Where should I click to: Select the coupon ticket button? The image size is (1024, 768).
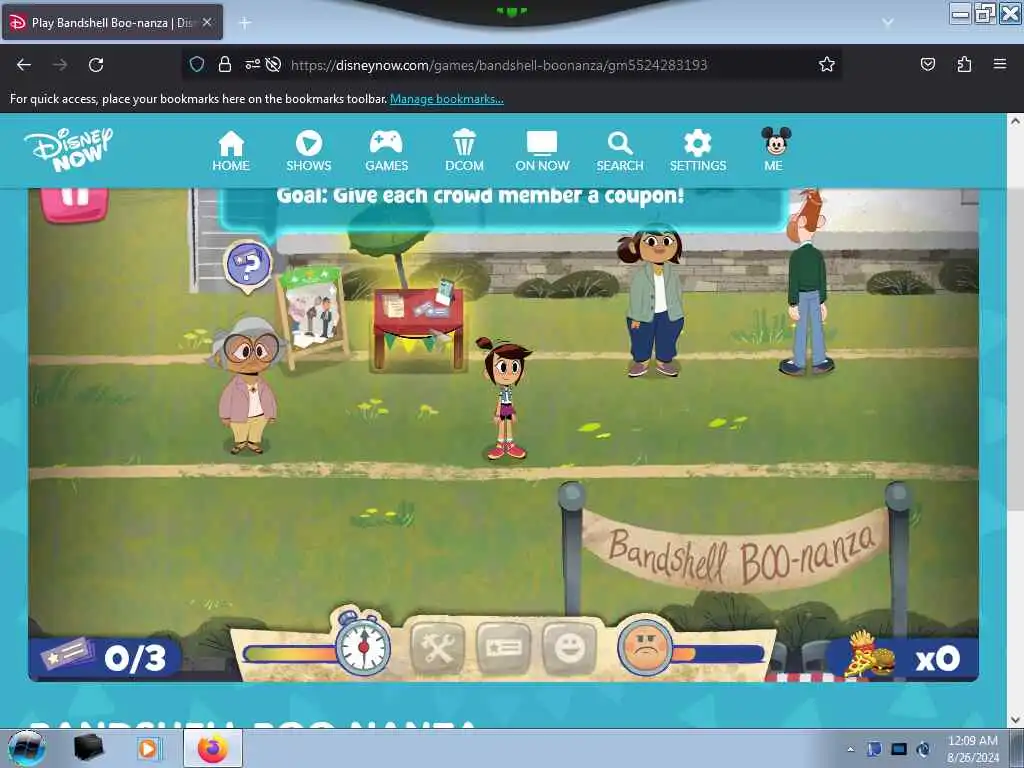click(504, 648)
